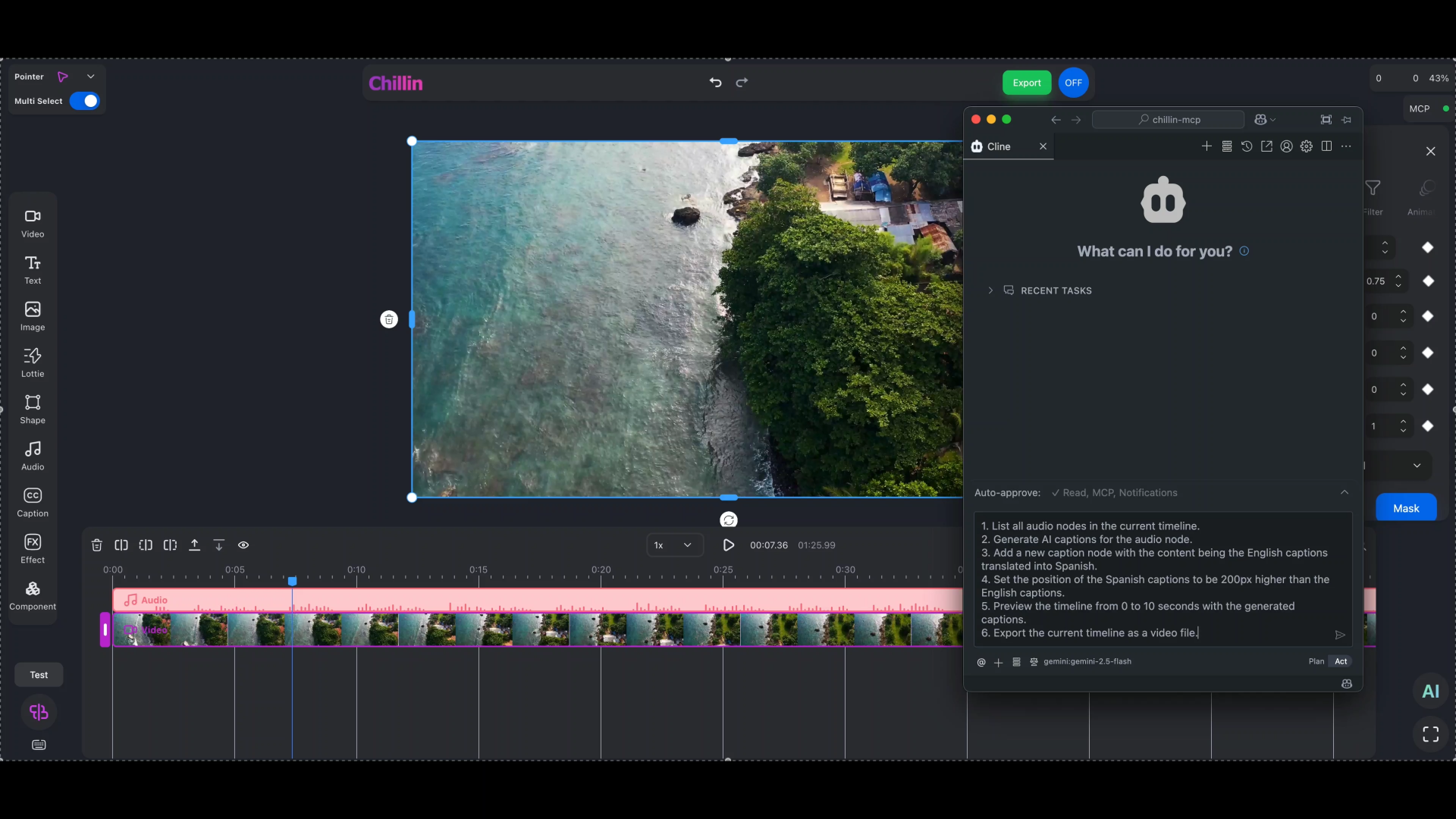This screenshot has height=819, width=1456.
Task: Select the Shape tool in sidebar
Action: (x=33, y=409)
